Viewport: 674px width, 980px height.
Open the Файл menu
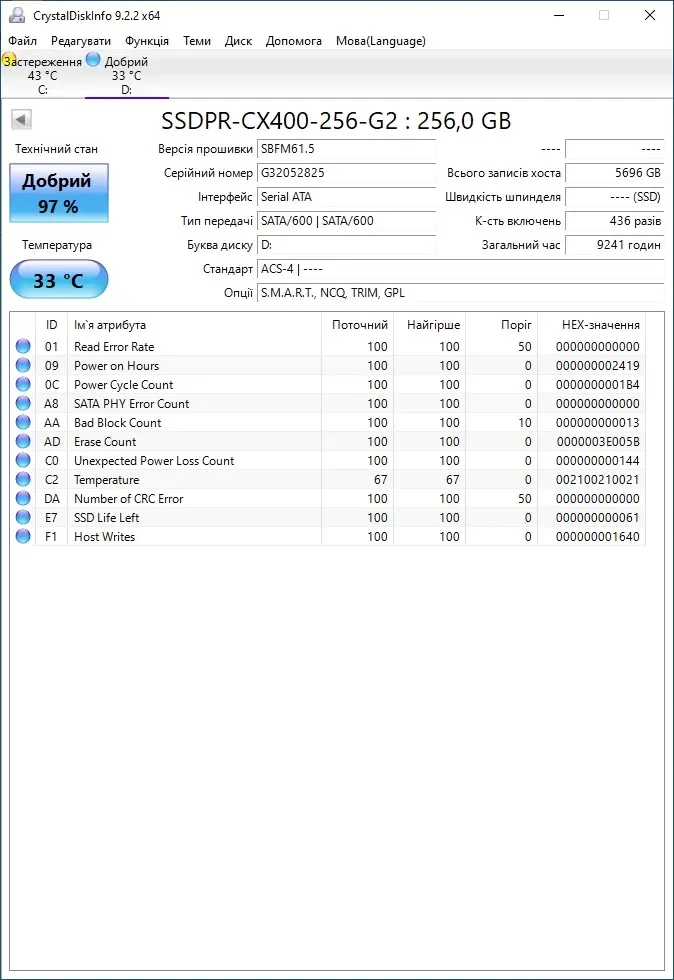click(23, 41)
